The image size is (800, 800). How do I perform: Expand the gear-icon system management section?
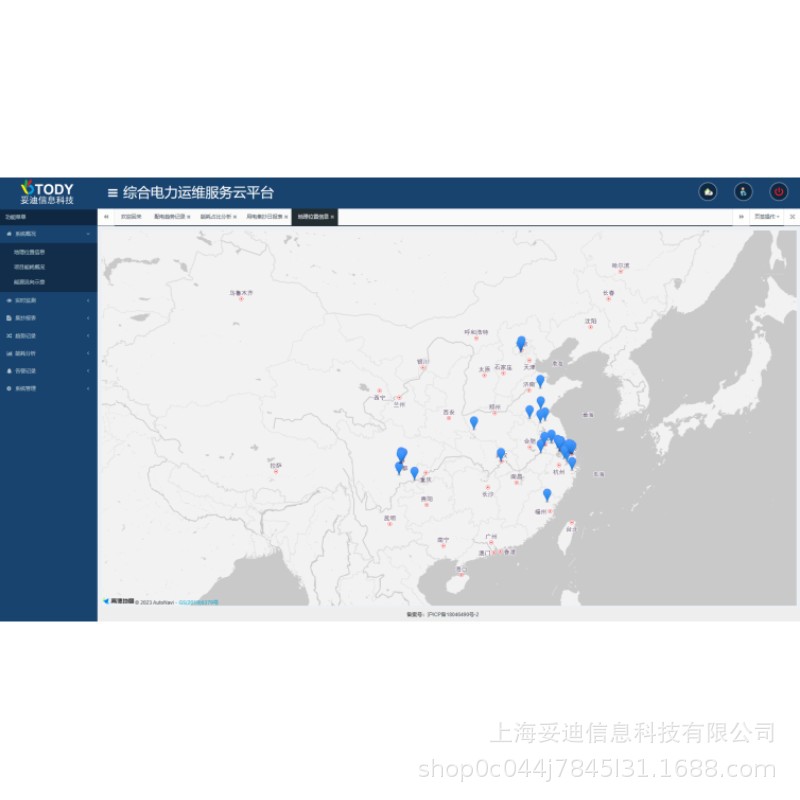pyautogui.click(x=48, y=389)
